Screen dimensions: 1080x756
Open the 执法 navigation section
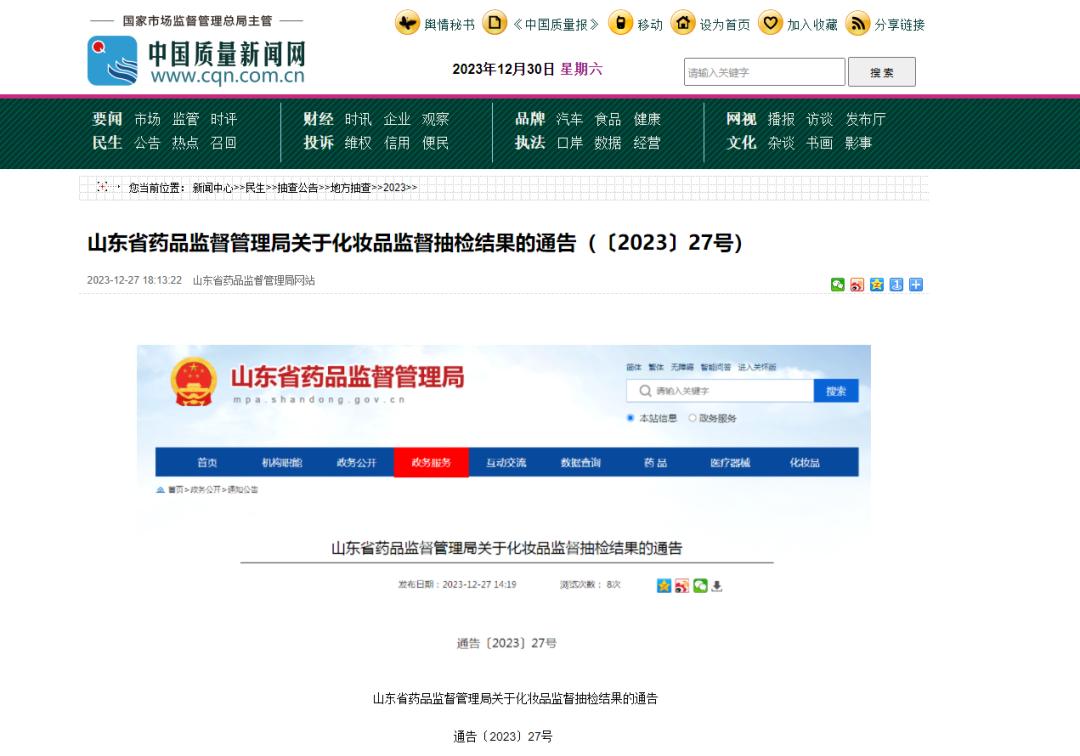[530, 143]
